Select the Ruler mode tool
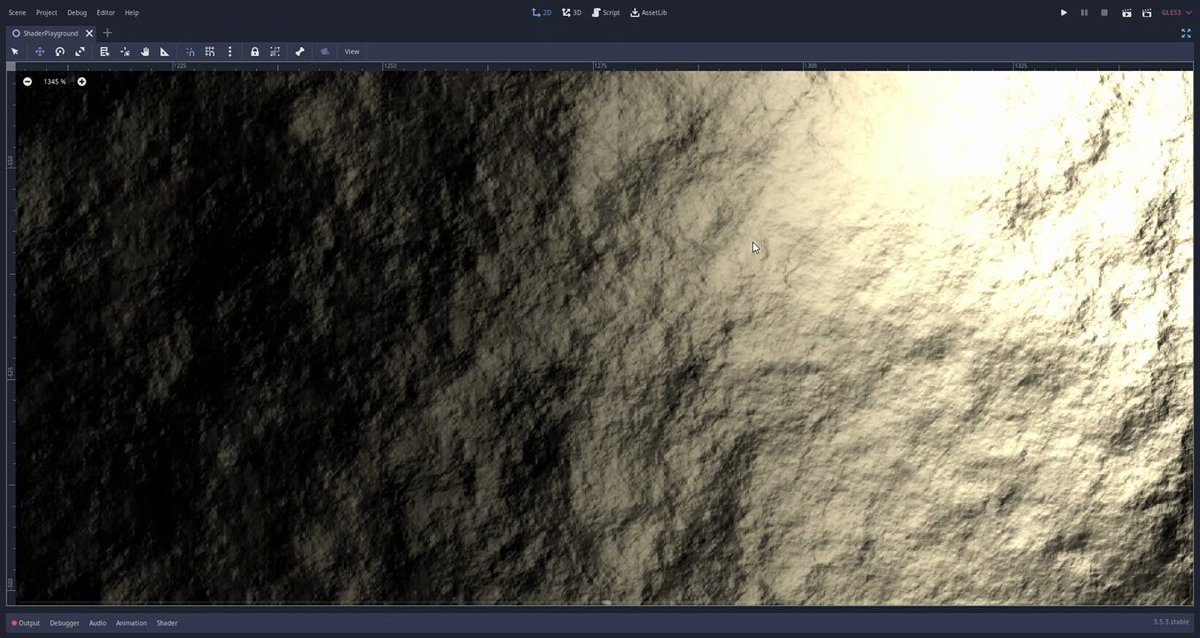The width and height of the screenshot is (1200, 638). pos(165,51)
